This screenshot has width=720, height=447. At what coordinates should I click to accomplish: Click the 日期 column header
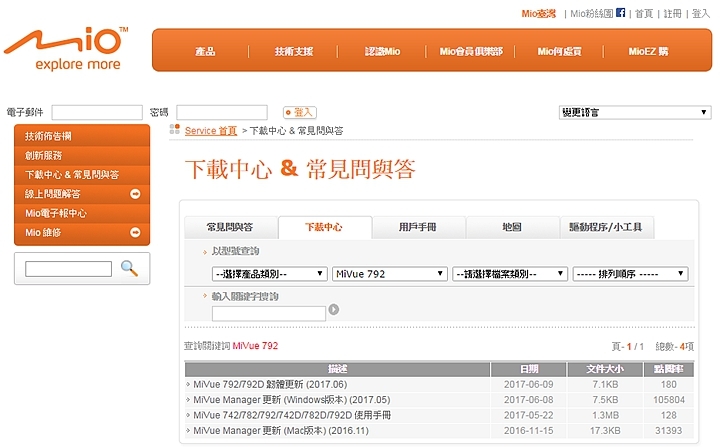point(529,369)
